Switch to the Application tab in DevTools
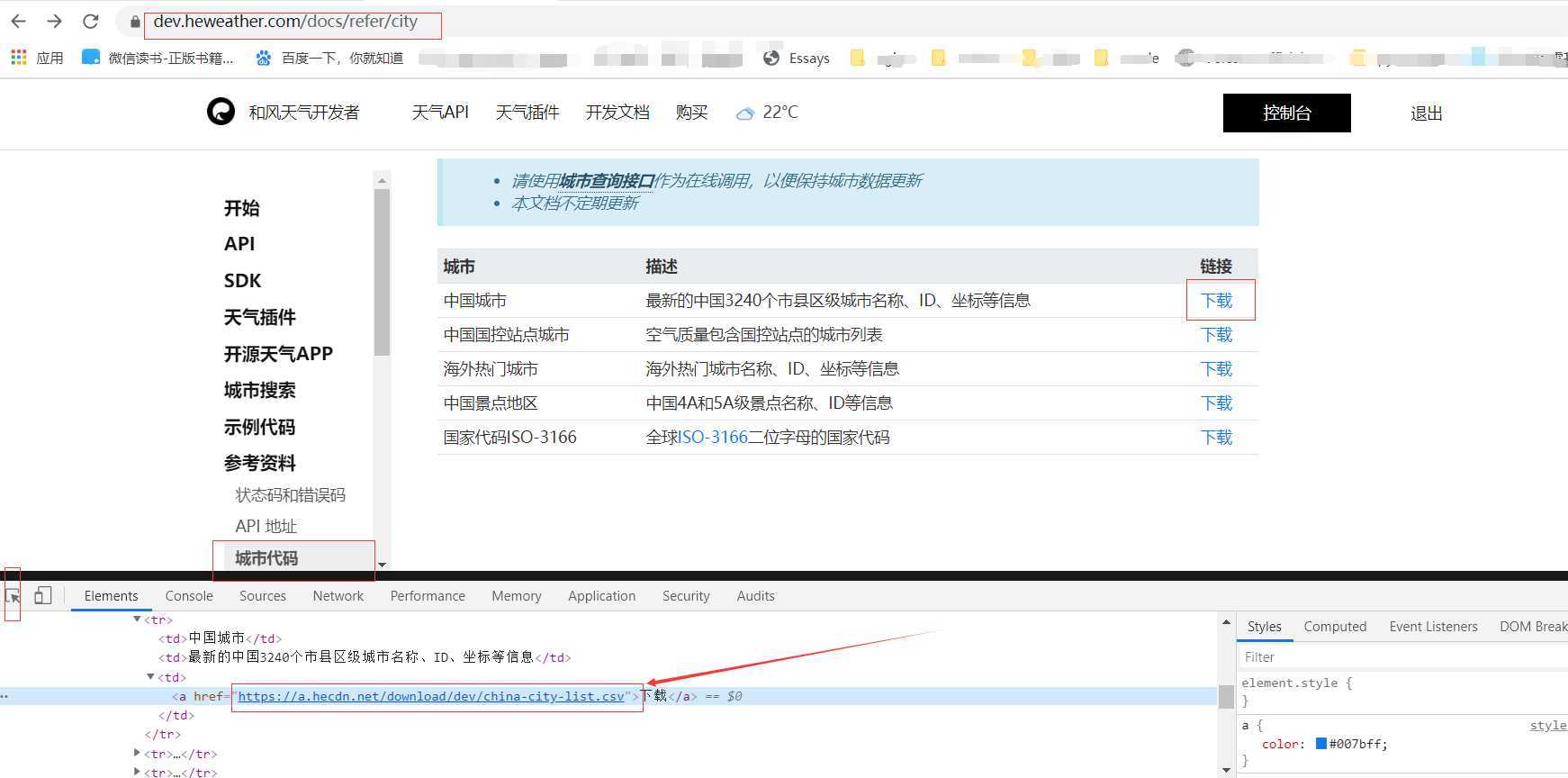Image resolution: width=1568 pixels, height=778 pixels. [x=601, y=596]
